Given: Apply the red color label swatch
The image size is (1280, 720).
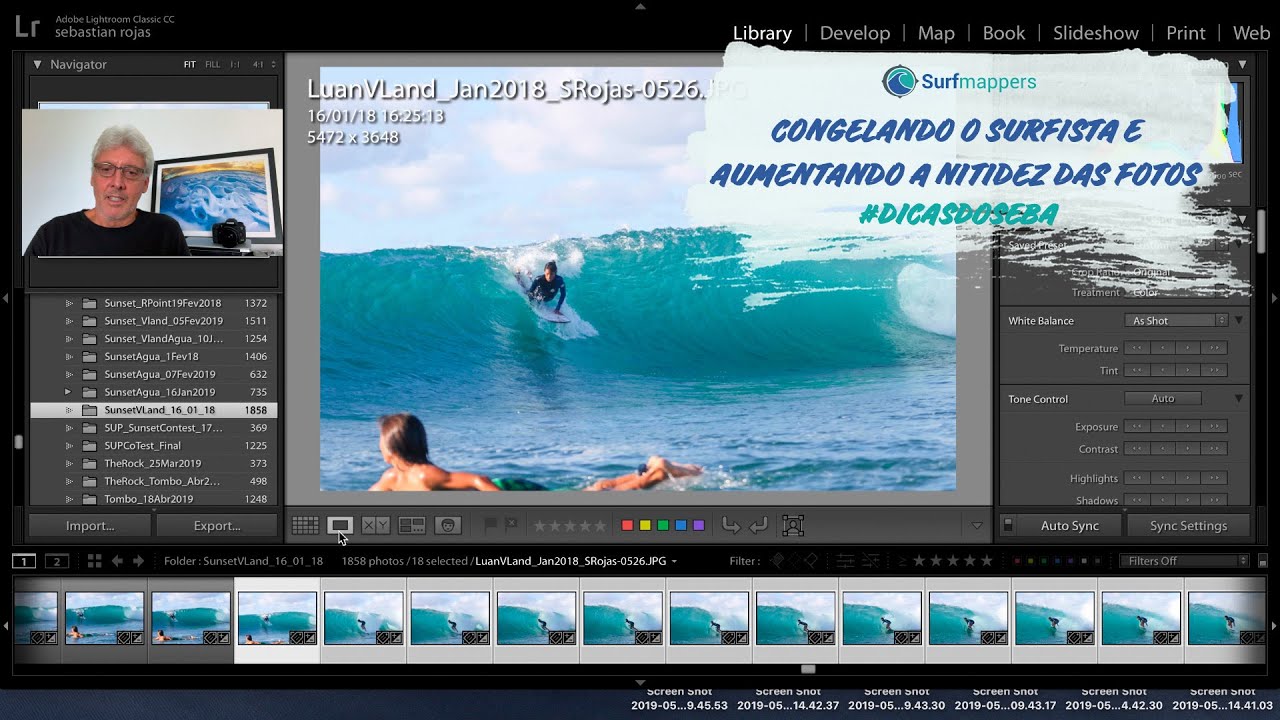Looking at the screenshot, I should point(627,525).
